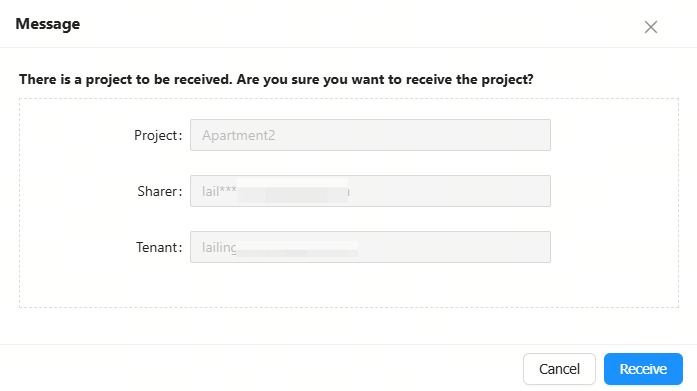The width and height of the screenshot is (697, 391).
Task: Click the Message dialog title
Action: point(48,24)
